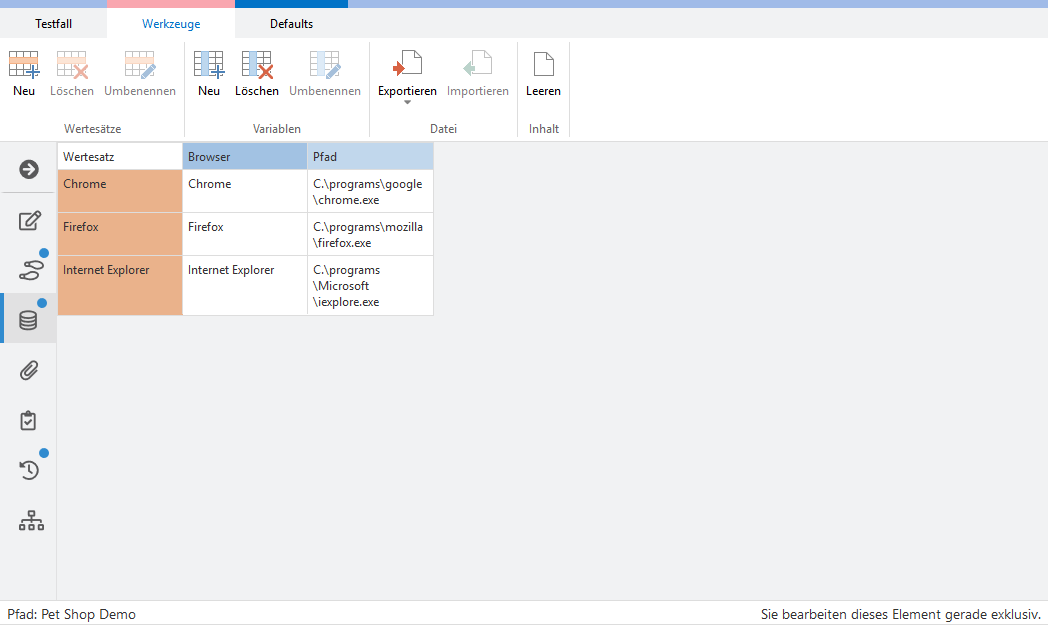This screenshot has height=626, width=1048.
Task: Select the Pfad column header
Action: click(370, 157)
